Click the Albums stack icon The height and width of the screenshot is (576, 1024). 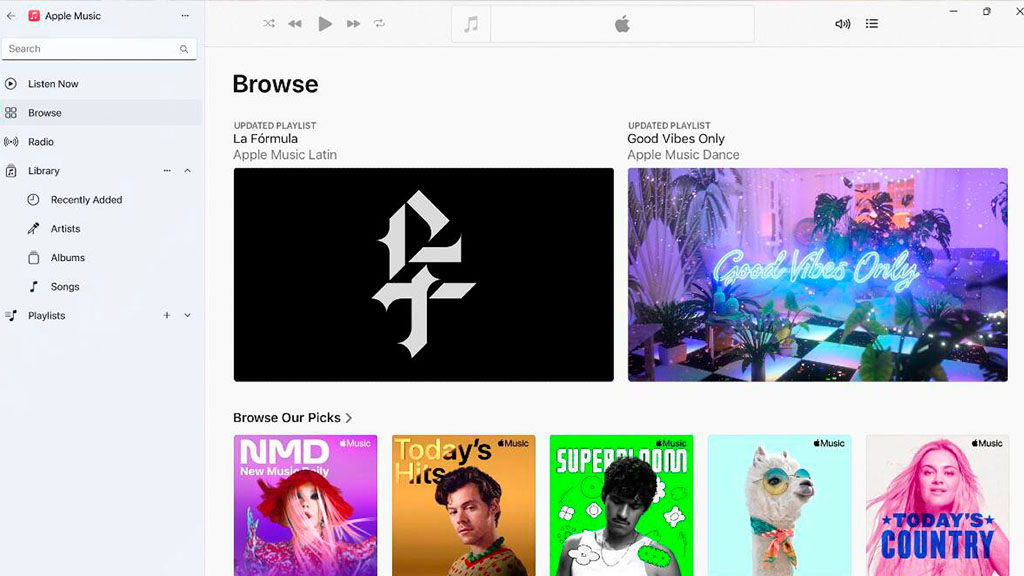(33, 257)
